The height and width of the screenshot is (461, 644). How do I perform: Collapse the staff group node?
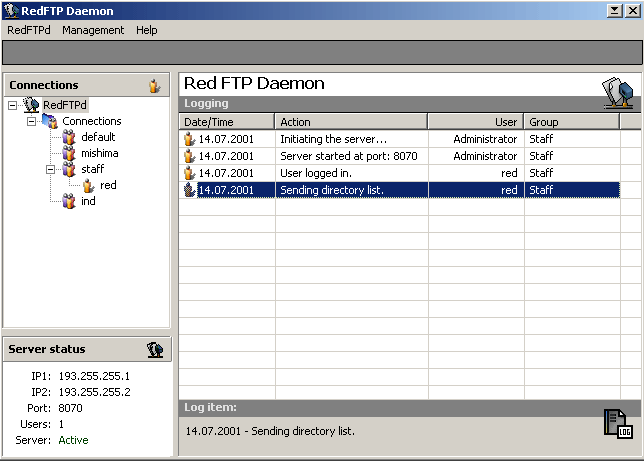point(50,169)
